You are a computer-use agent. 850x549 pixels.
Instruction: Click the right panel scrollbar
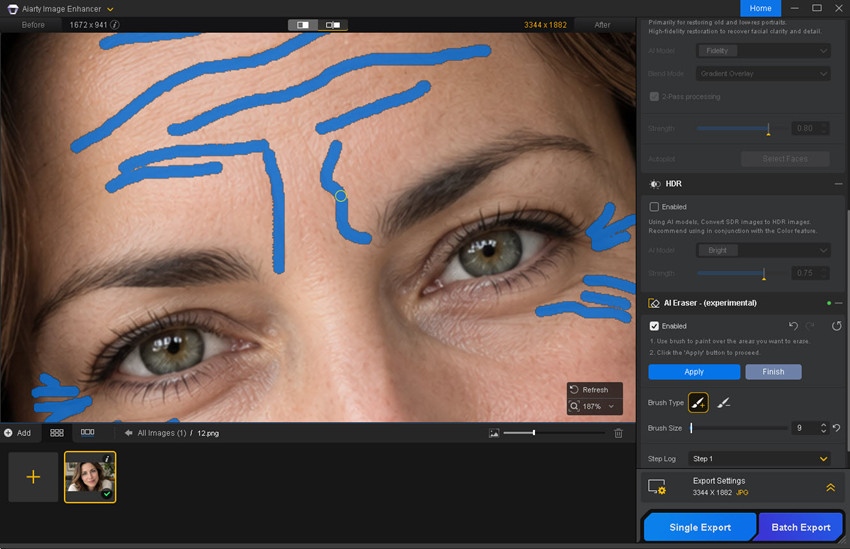click(847, 331)
